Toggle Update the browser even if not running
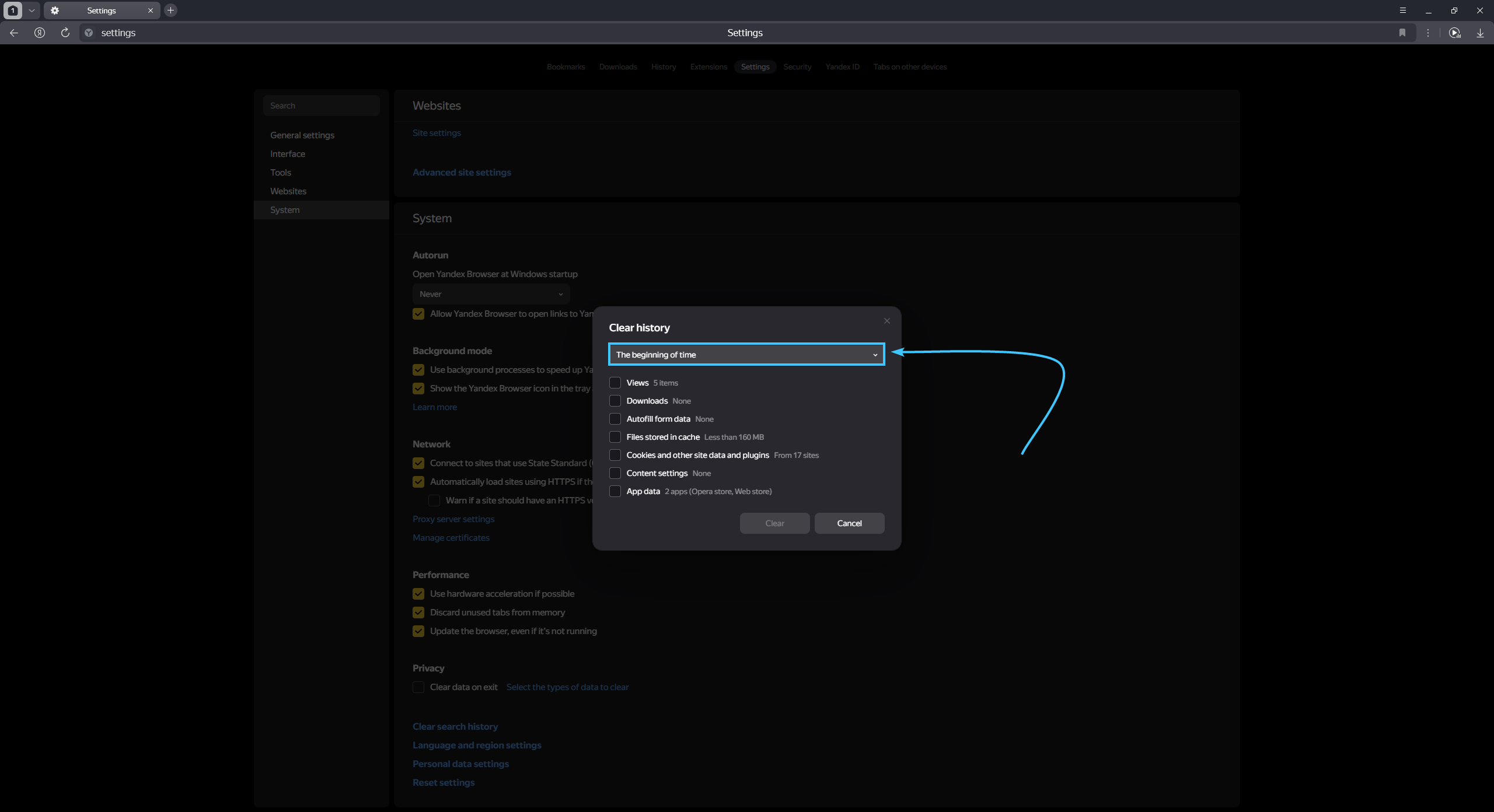1494x812 pixels. point(418,631)
